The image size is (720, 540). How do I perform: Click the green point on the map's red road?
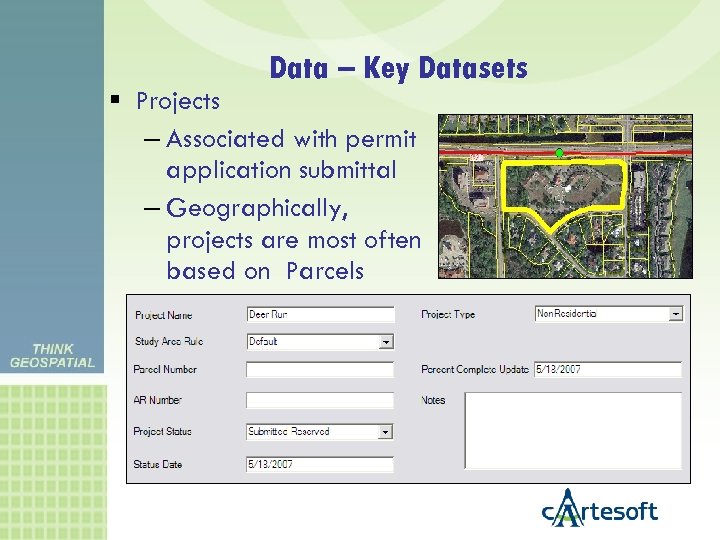(559, 153)
